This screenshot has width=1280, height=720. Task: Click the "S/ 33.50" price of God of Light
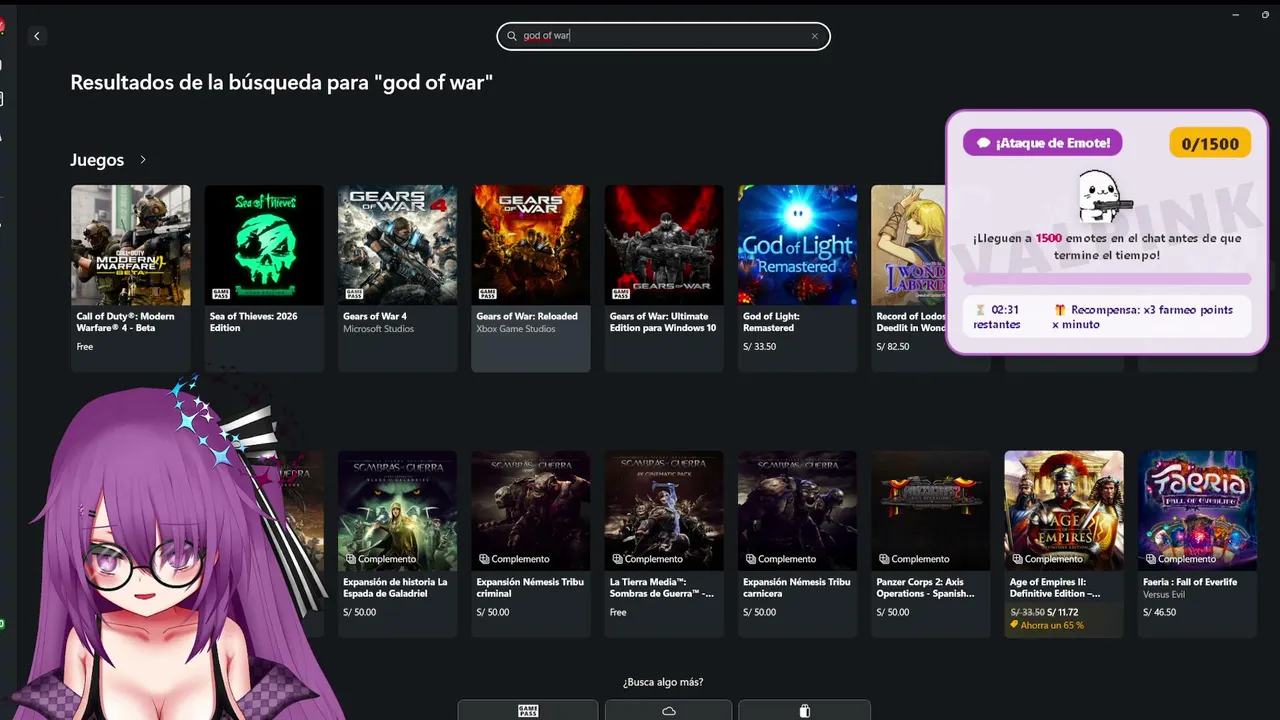[760, 347]
